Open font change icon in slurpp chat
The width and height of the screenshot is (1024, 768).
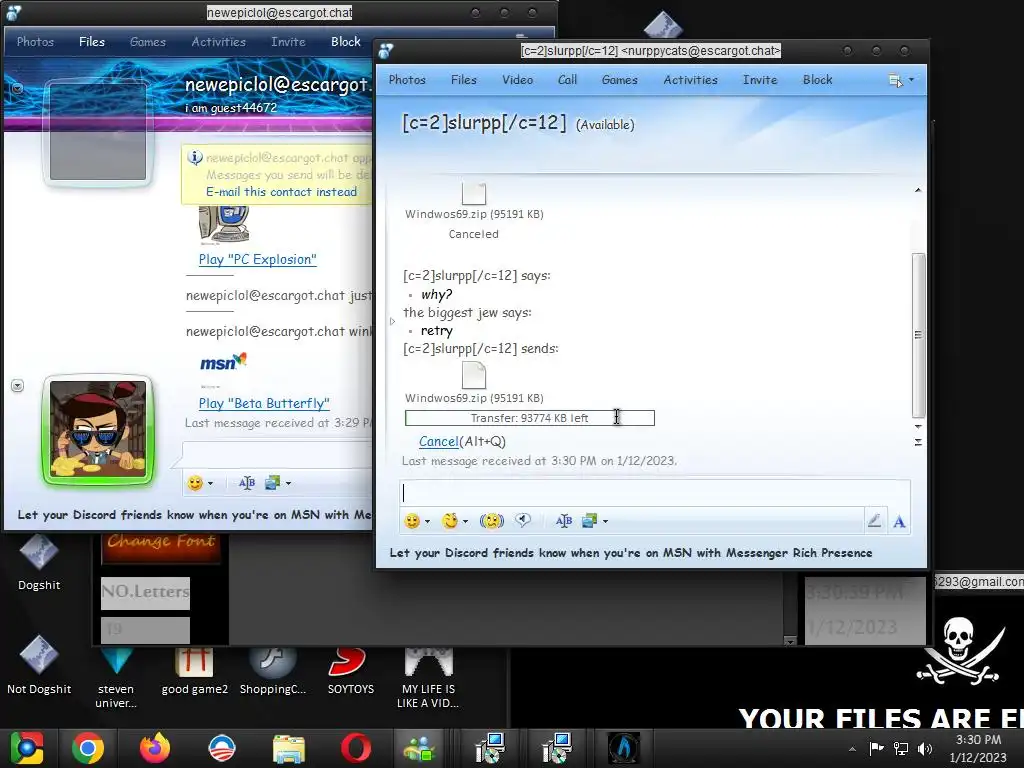coord(564,521)
